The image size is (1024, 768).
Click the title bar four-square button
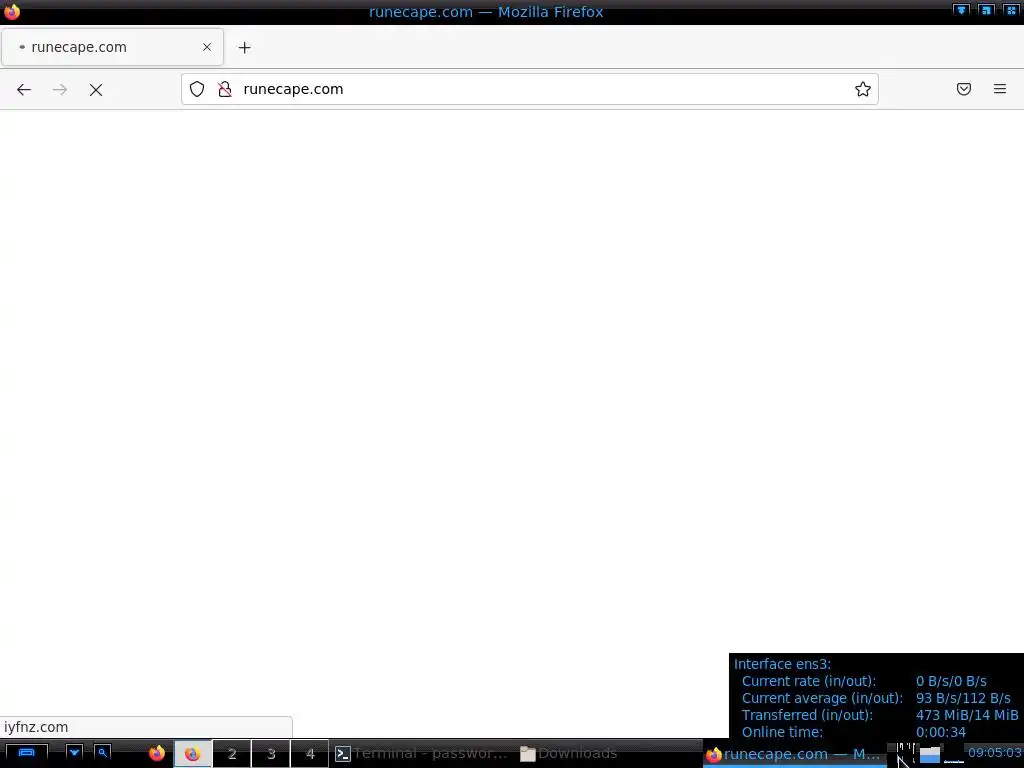coord(1011,10)
